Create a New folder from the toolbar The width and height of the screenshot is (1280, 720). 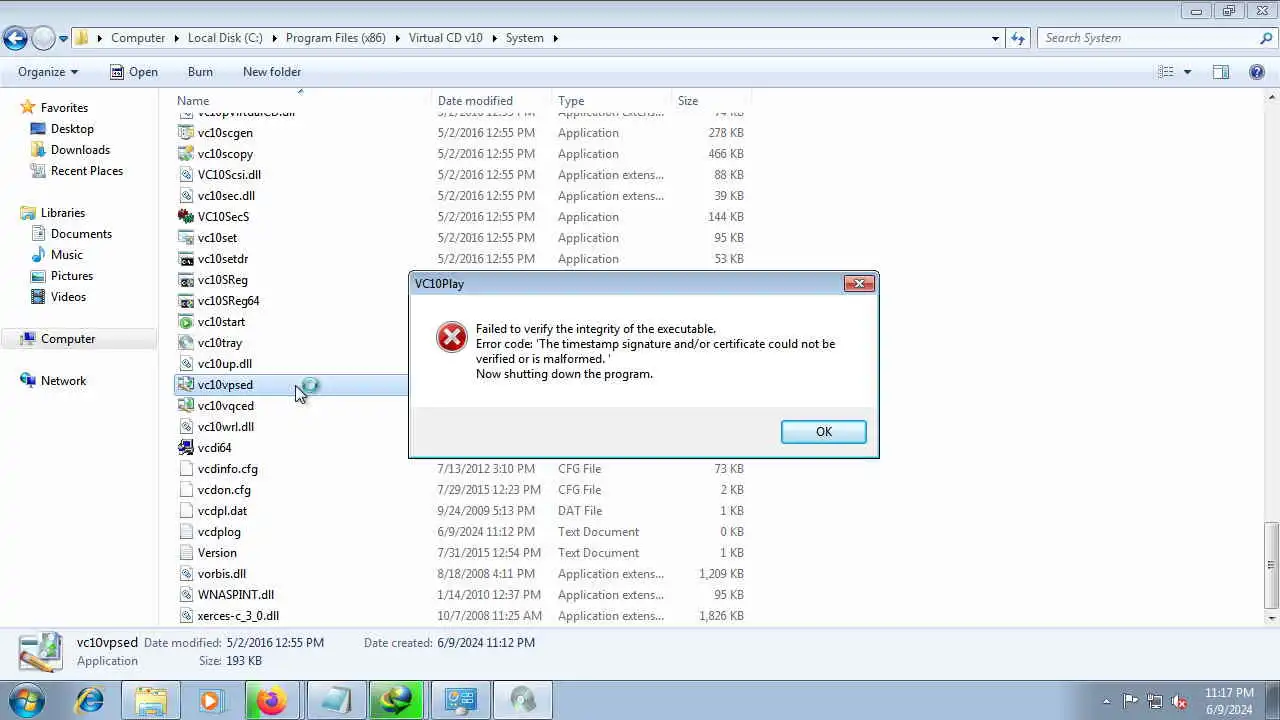click(x=272, y=72)
